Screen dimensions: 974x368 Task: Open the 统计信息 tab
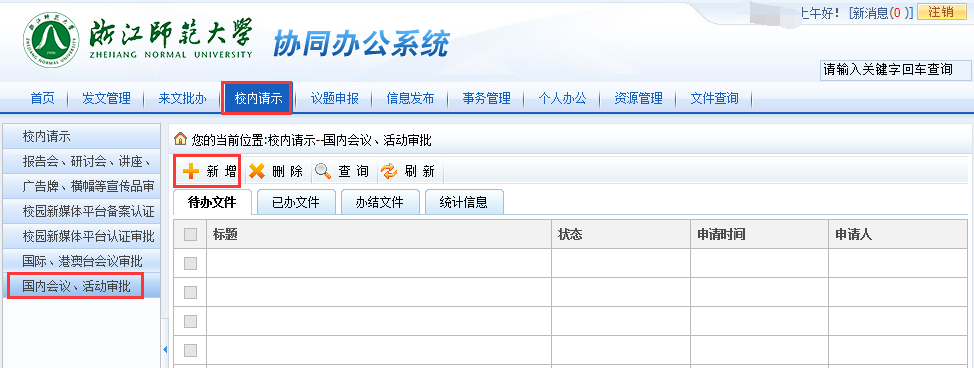[x=463, y=202]
